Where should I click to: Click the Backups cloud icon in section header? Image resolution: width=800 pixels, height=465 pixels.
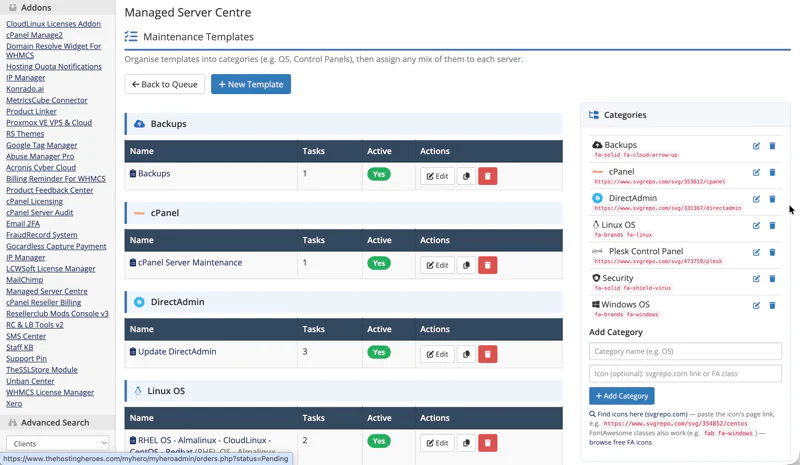[x=139, y=124]
